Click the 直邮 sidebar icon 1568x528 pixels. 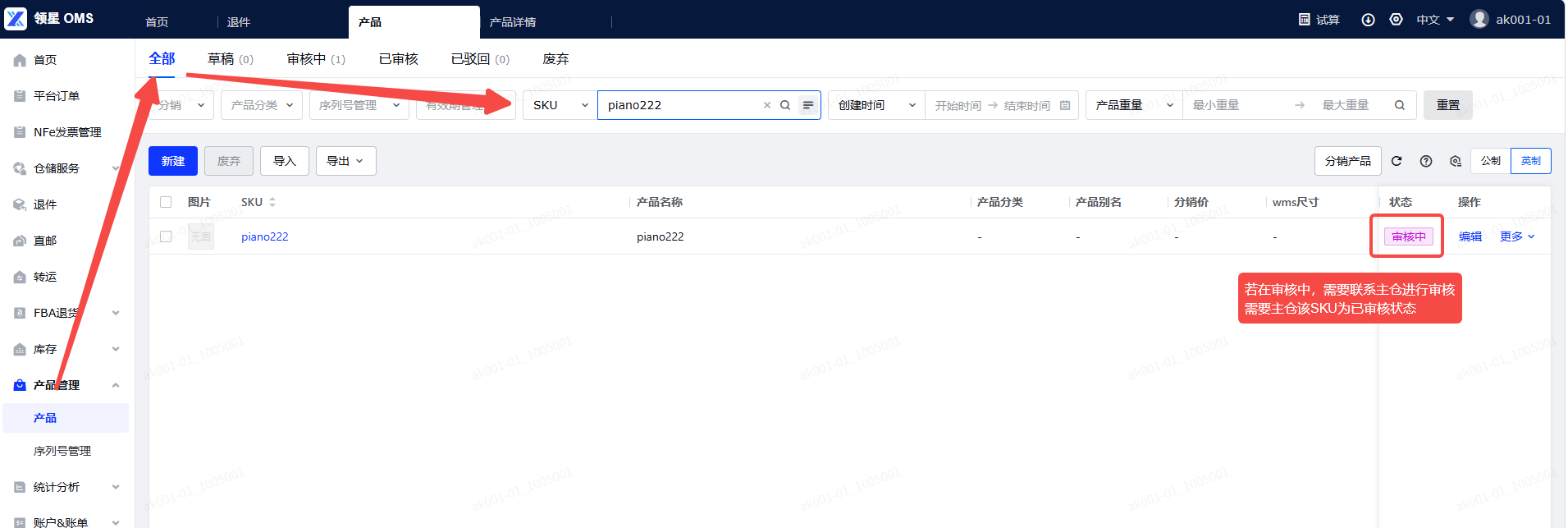(x=20, y=241)
